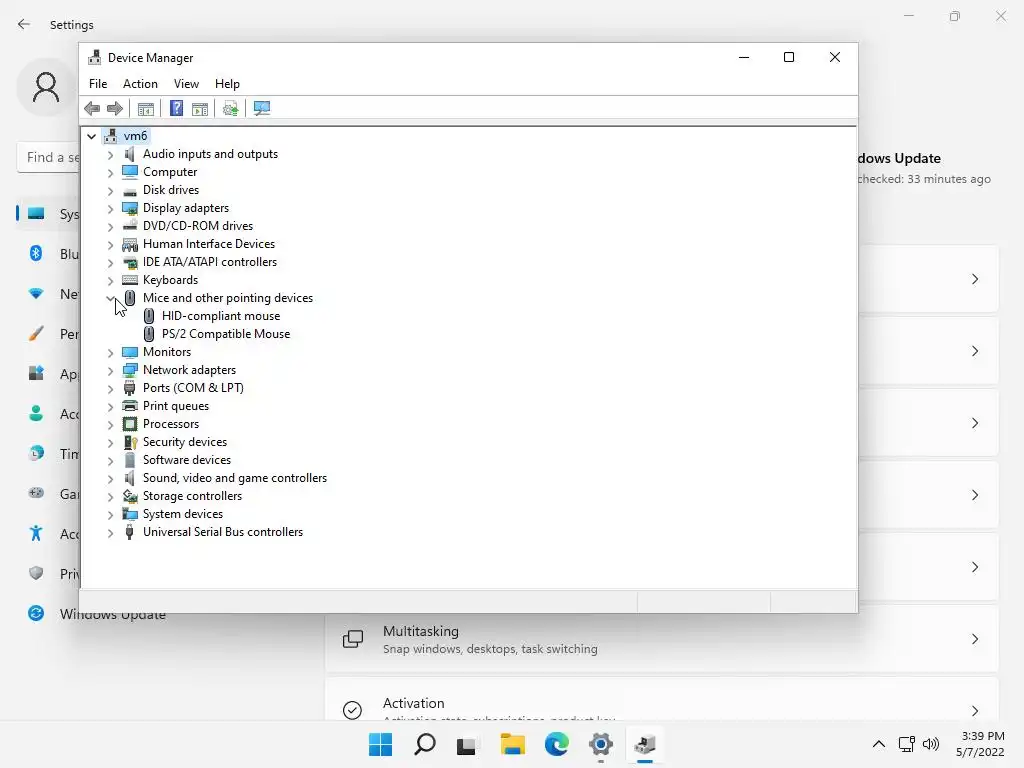Open the File menu in Device Manager
Viewport: 1024px width, 768px height.
point(98,84)
